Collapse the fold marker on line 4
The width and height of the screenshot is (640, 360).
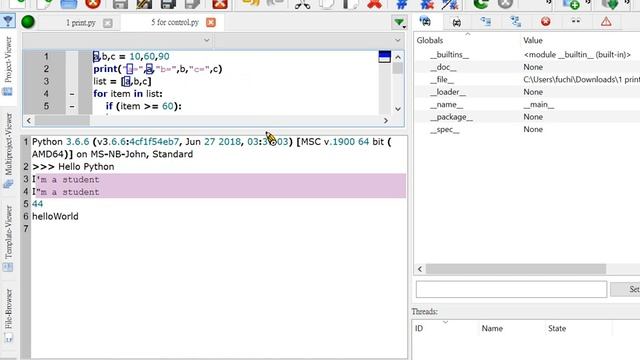tap(72, 94)
